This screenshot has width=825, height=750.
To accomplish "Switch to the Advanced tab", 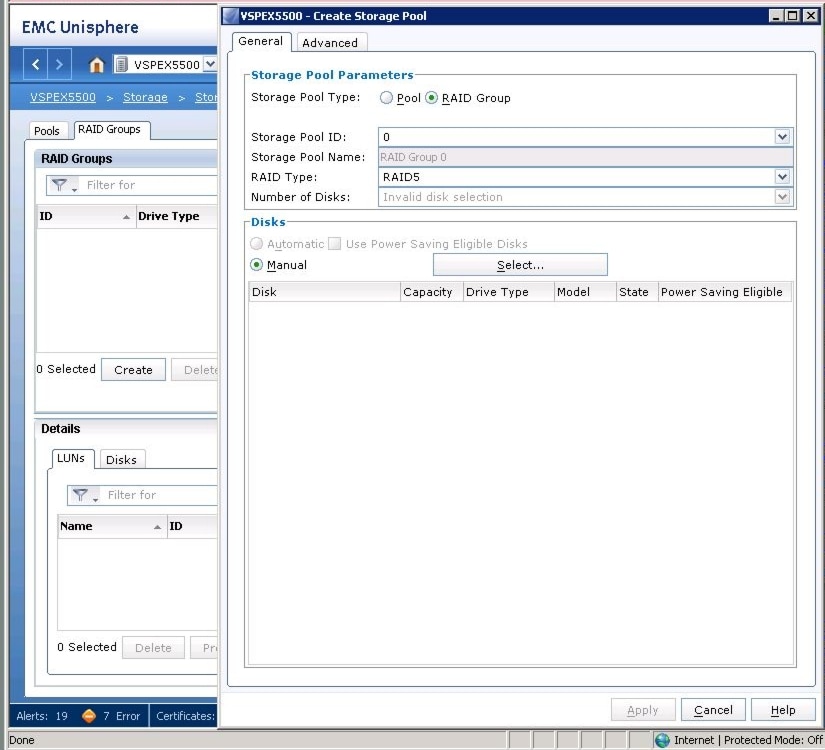I will [330, 42].
